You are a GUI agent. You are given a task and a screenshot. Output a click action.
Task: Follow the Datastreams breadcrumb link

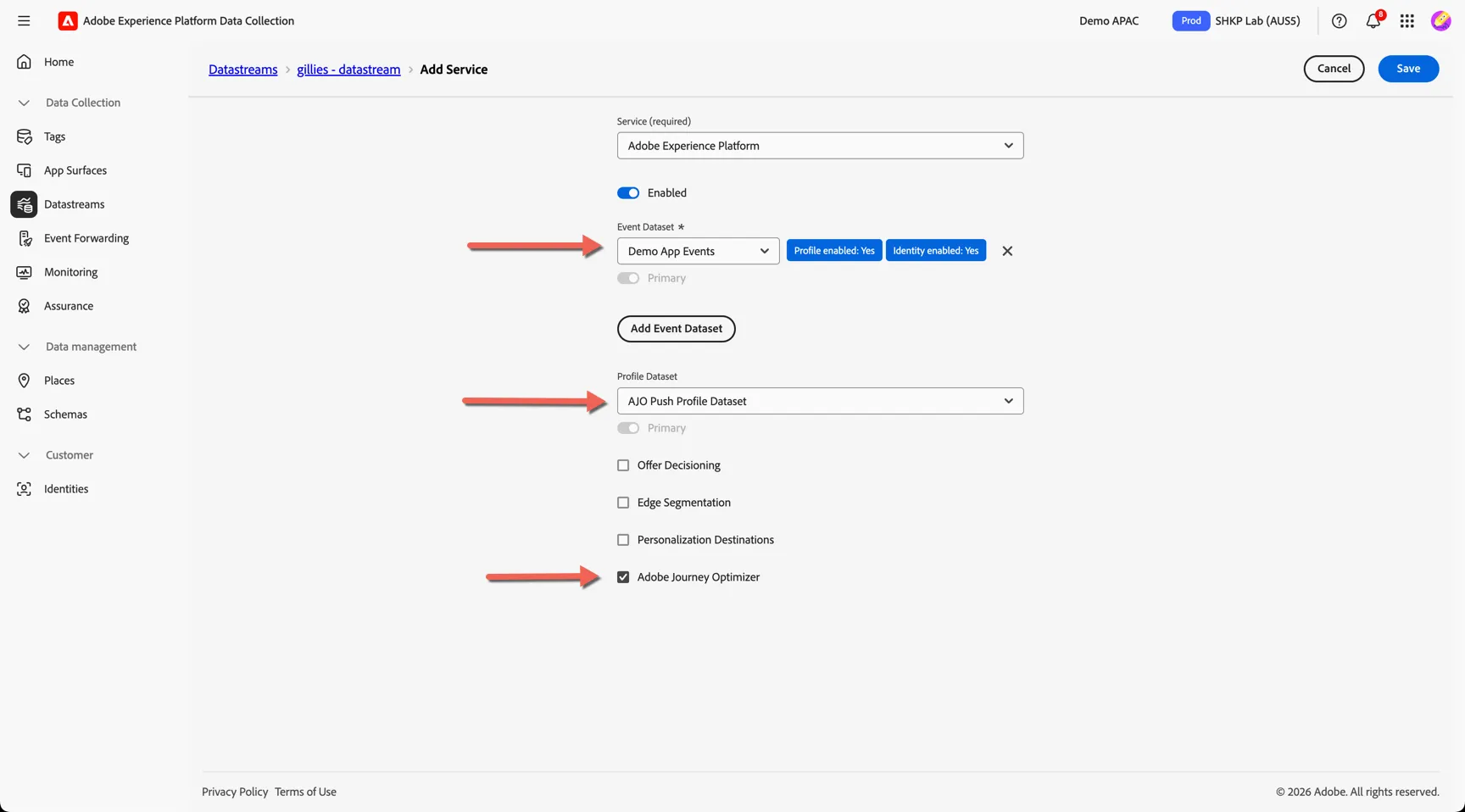click(243, 70)
